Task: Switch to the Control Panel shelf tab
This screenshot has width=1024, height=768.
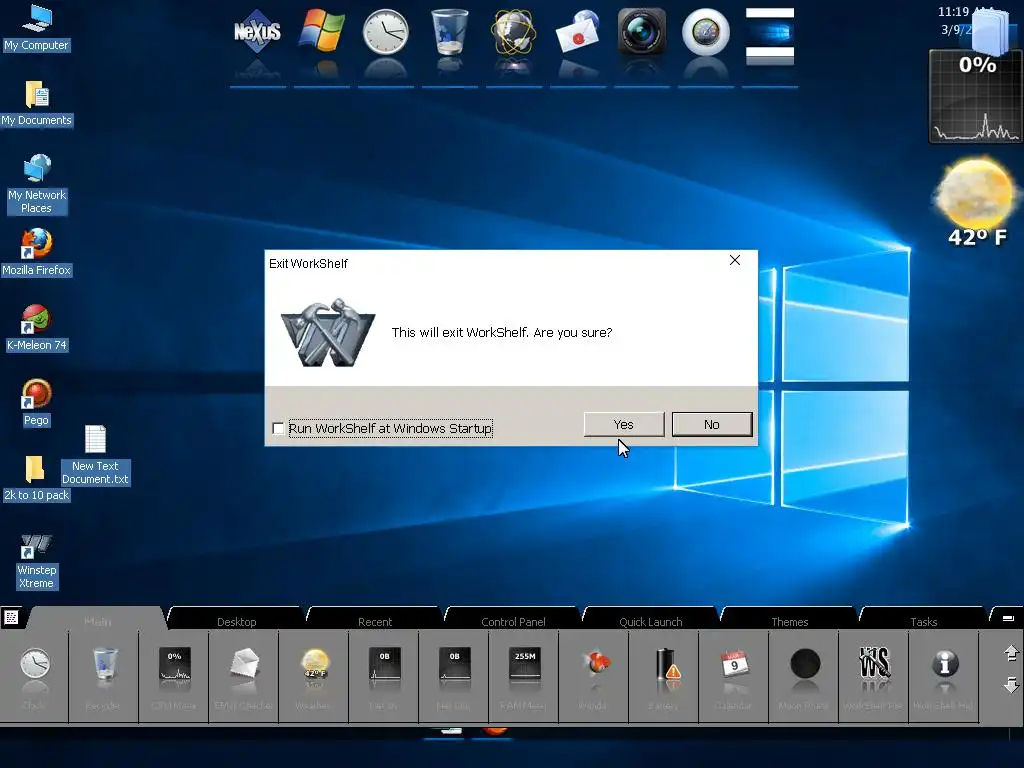Action: coord(513,621)
